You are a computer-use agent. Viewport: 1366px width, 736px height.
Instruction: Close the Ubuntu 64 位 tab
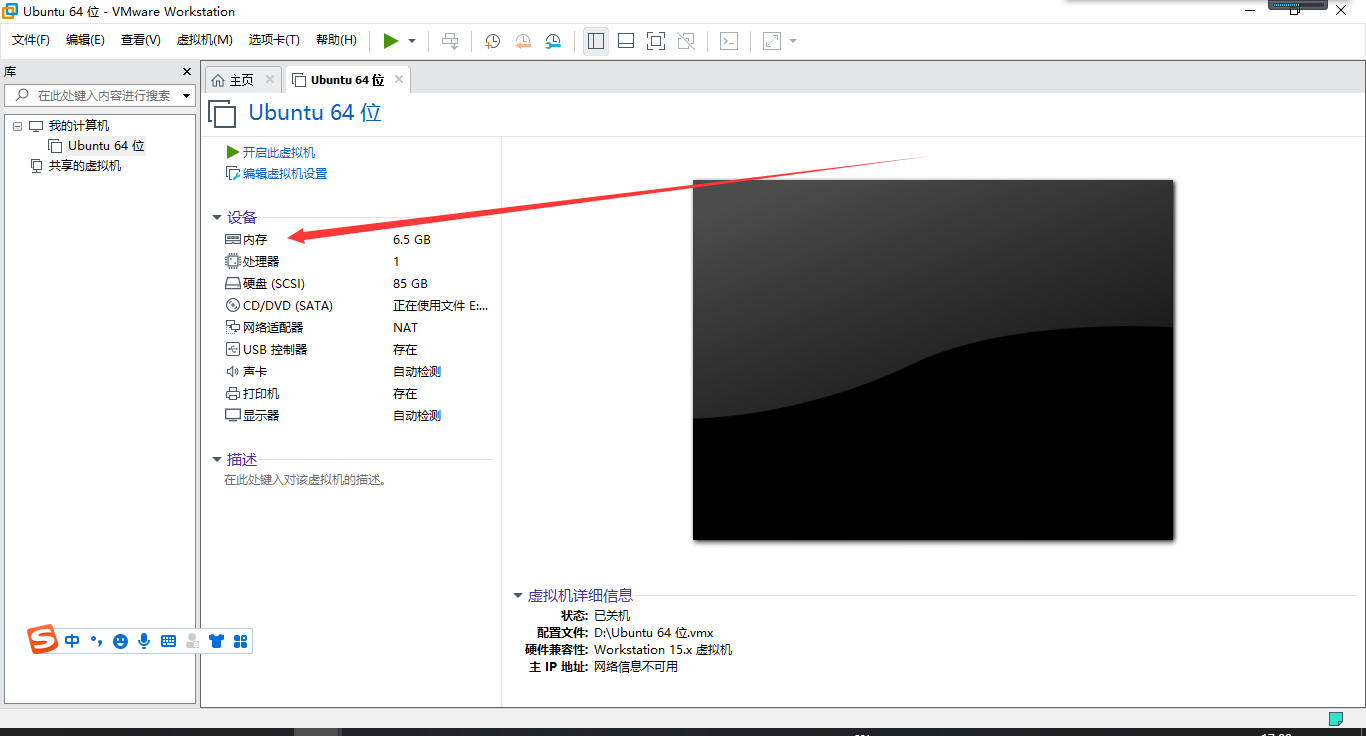pyautogui.click(x=399, y=79)
